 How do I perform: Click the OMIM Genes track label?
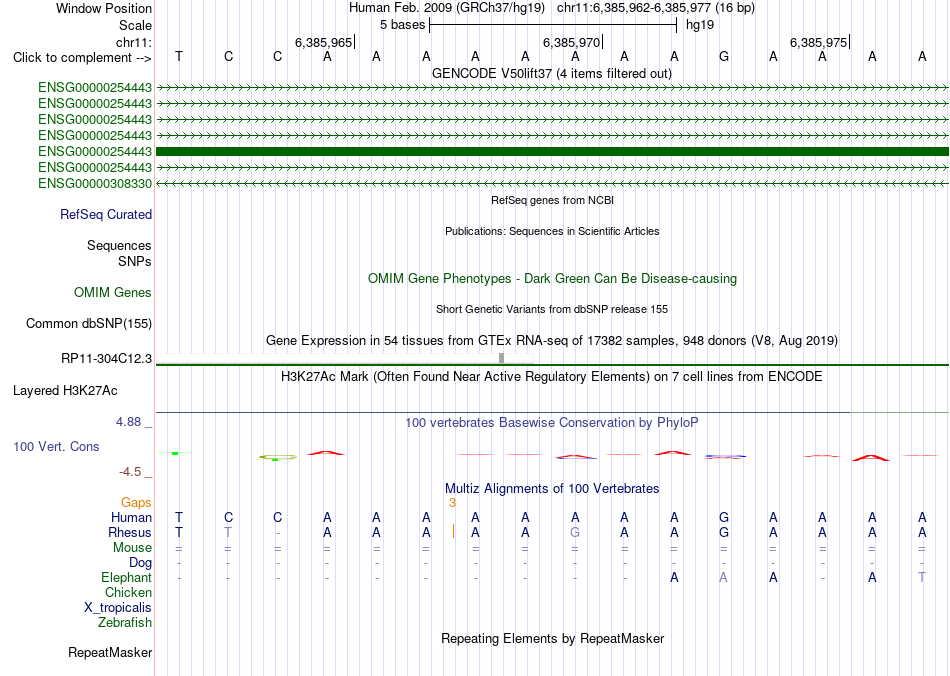click(x=112, y=293)
